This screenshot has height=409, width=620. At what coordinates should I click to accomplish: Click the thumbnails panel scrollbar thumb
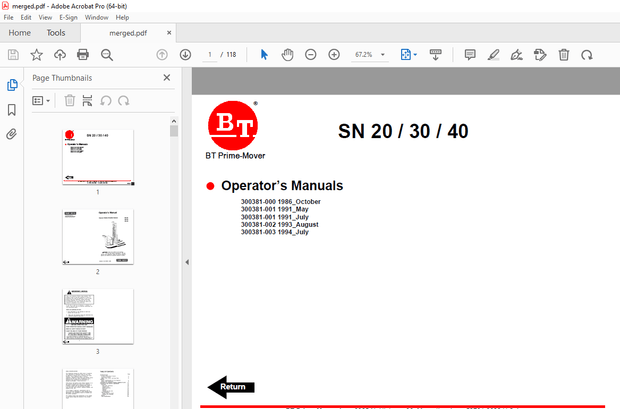[x=174, y=131]
